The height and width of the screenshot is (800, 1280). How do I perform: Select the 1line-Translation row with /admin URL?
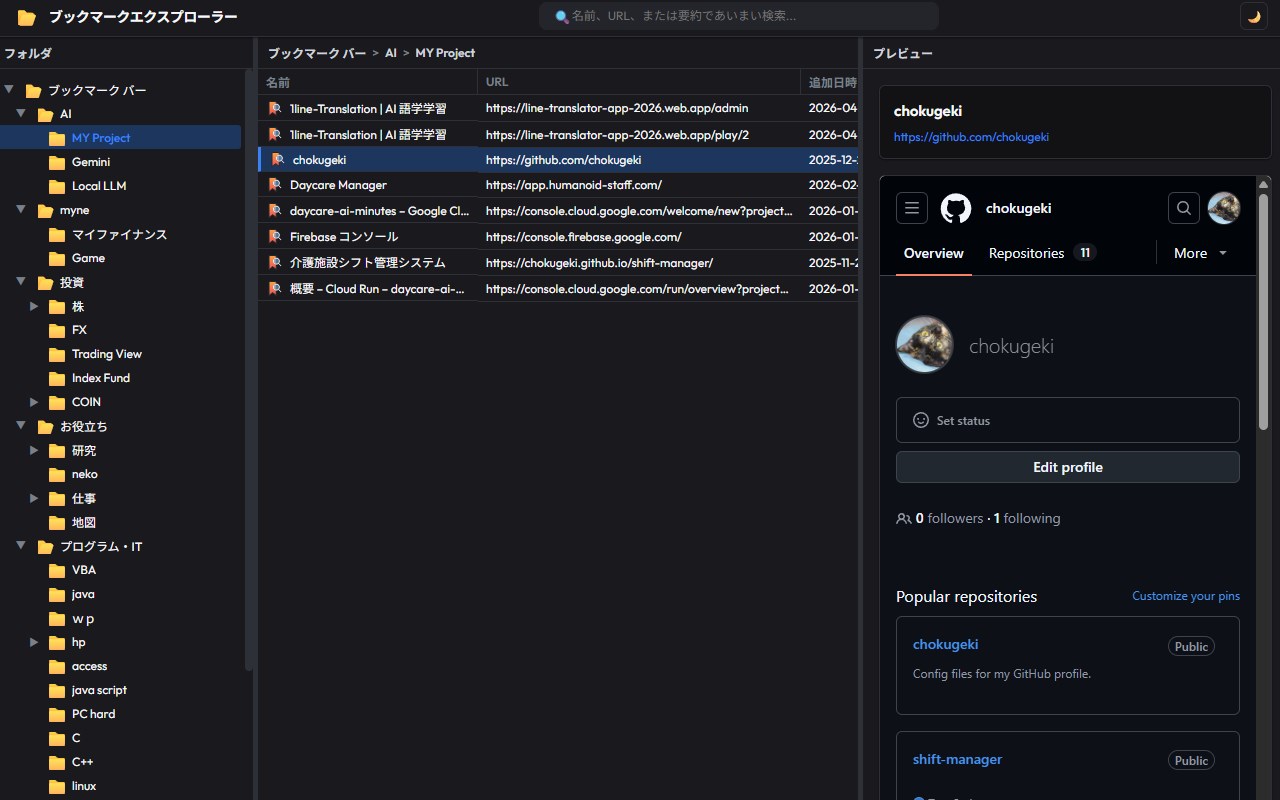coord(558,108)
